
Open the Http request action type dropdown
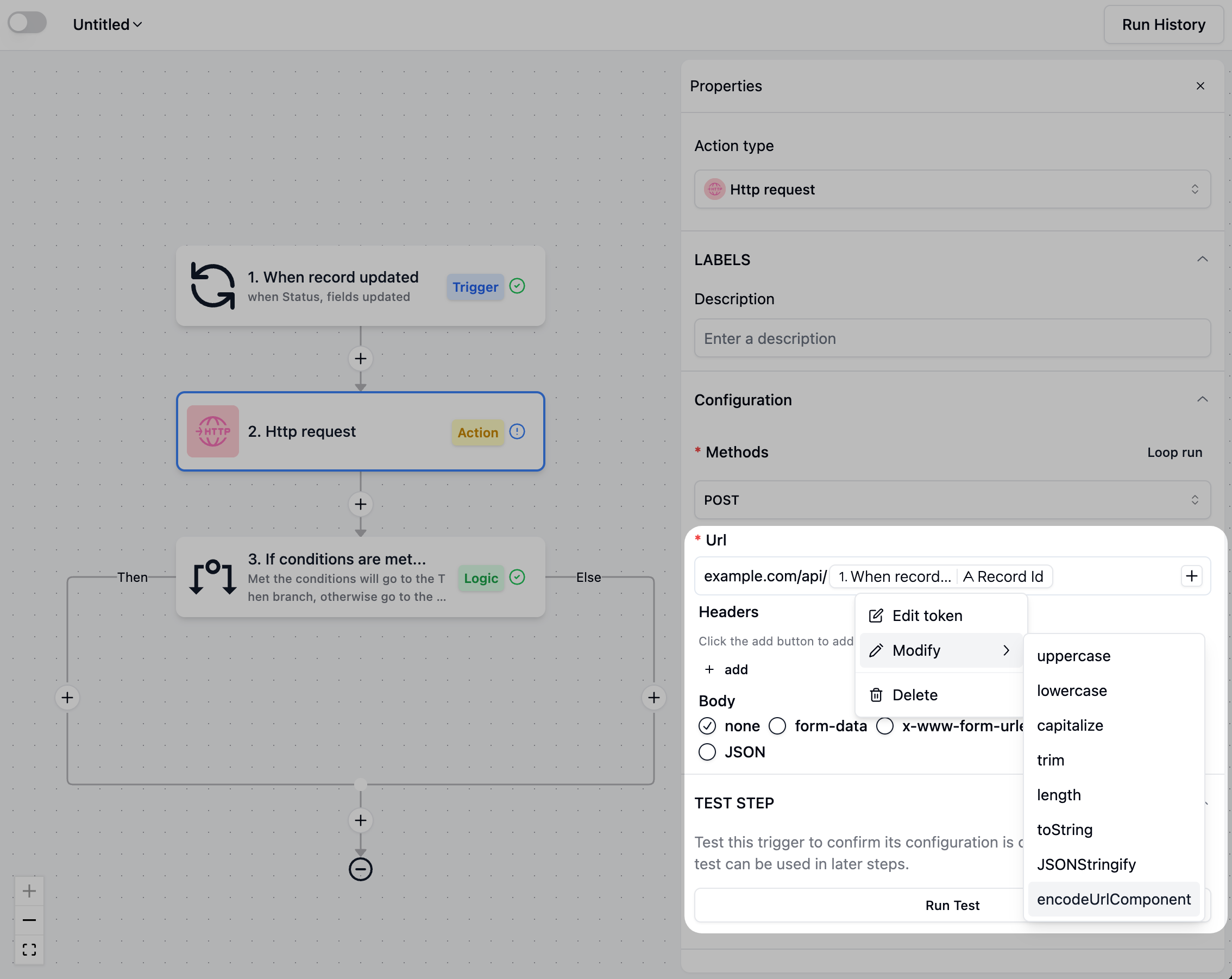tap(952, 189)
